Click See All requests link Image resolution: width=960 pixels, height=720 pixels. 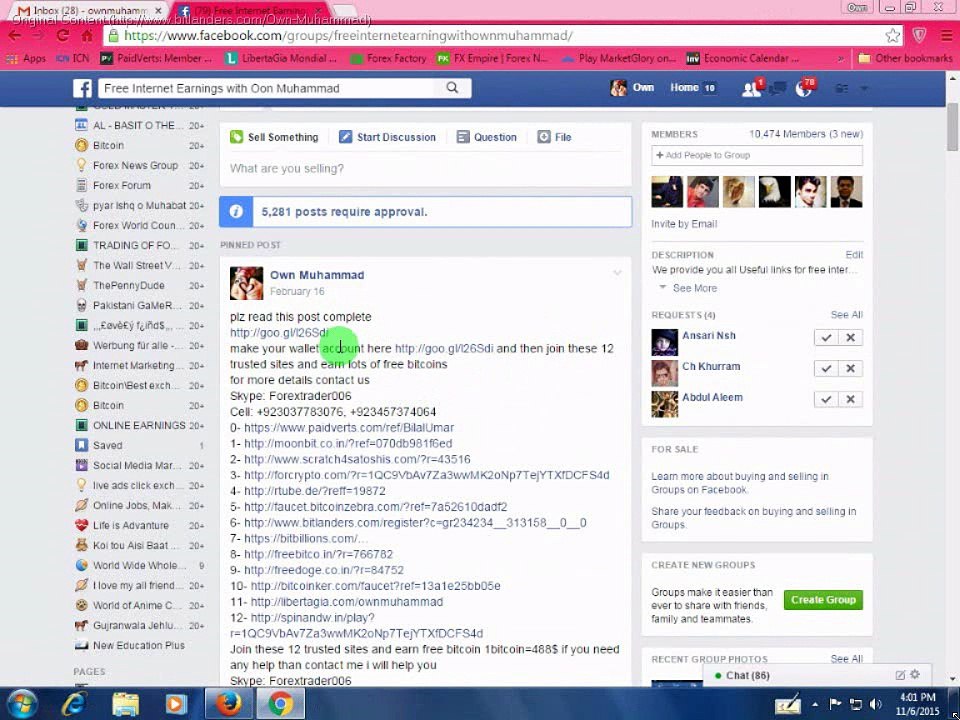pyautogui.click(x=847, y=315)
